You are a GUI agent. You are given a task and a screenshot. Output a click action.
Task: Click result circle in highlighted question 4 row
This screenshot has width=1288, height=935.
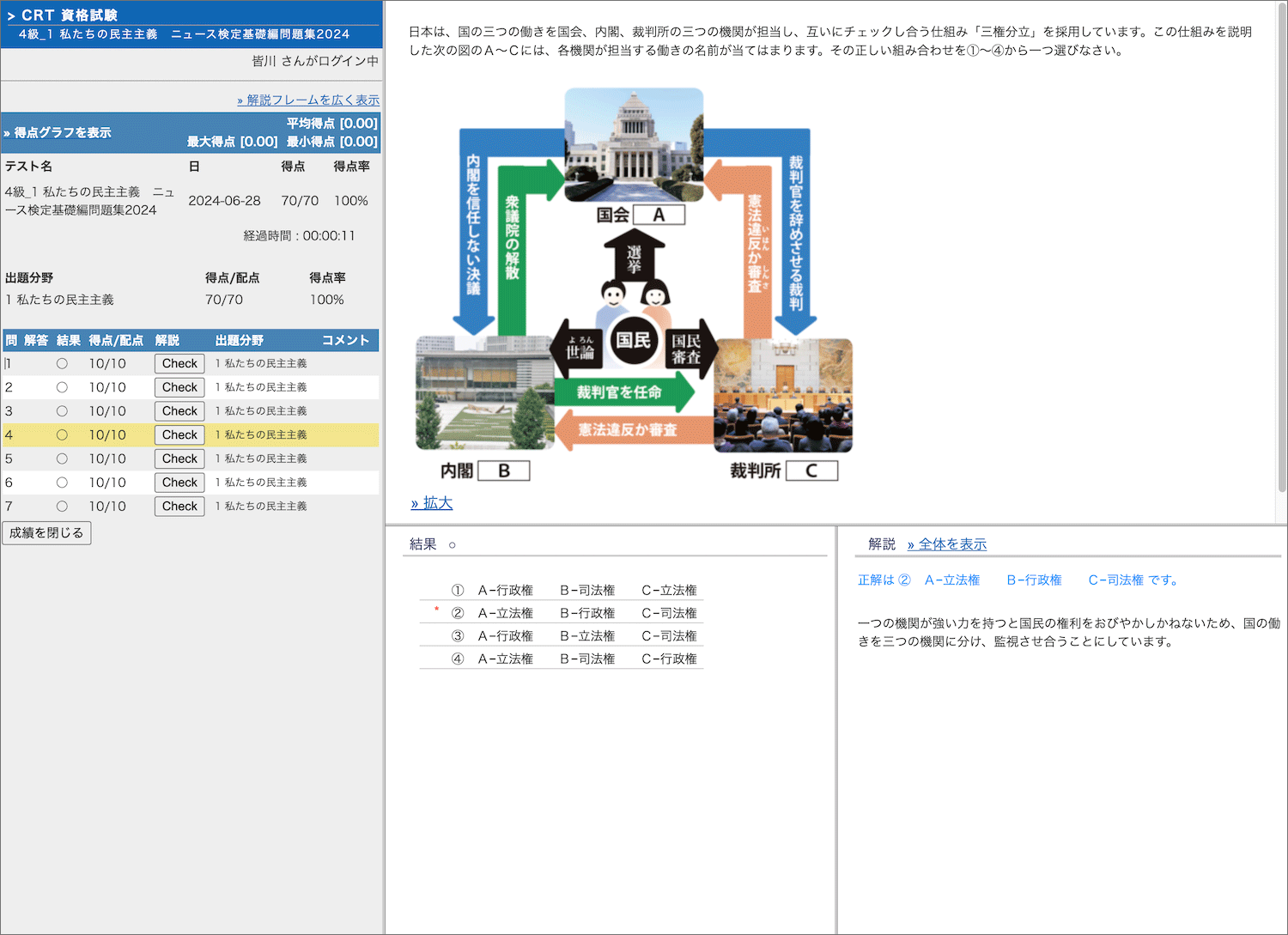(62, 435)
